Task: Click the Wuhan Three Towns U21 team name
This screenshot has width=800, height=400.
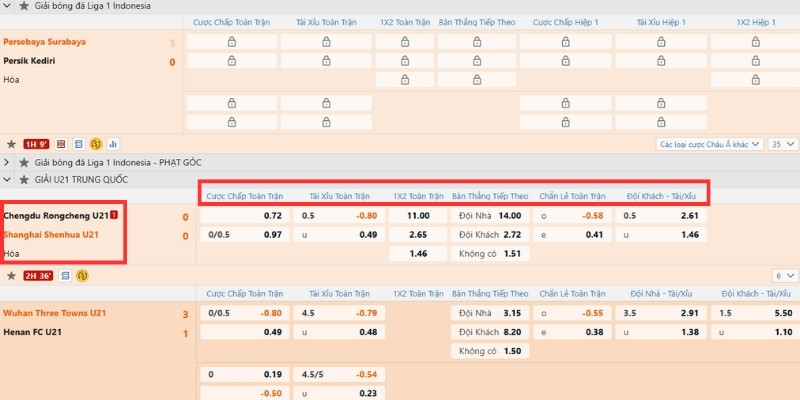Action: [55, 313]
